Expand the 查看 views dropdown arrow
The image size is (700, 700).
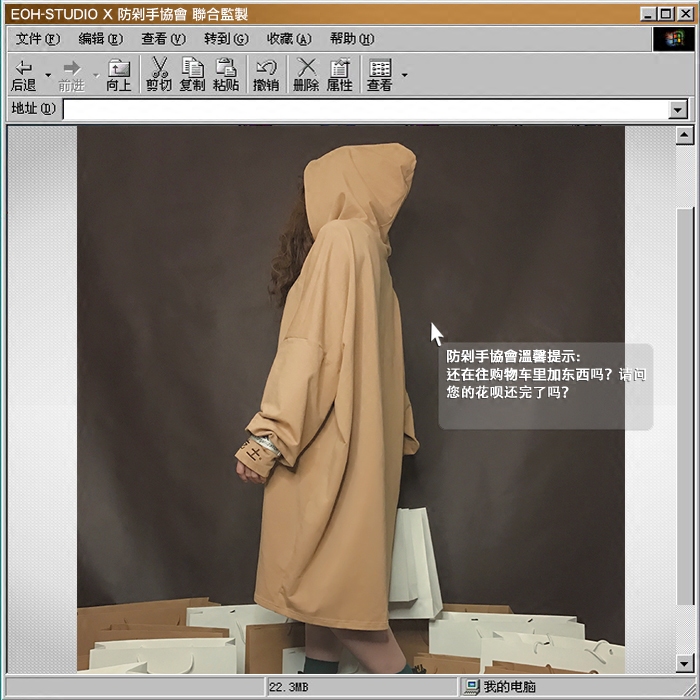point(404,75)
